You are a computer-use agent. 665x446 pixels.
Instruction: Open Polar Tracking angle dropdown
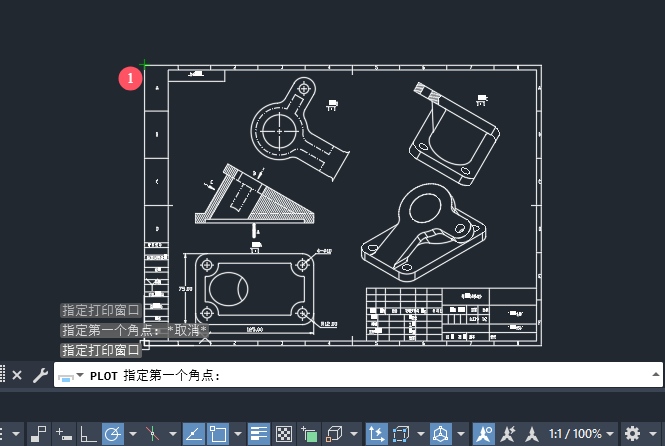[133, 434]
